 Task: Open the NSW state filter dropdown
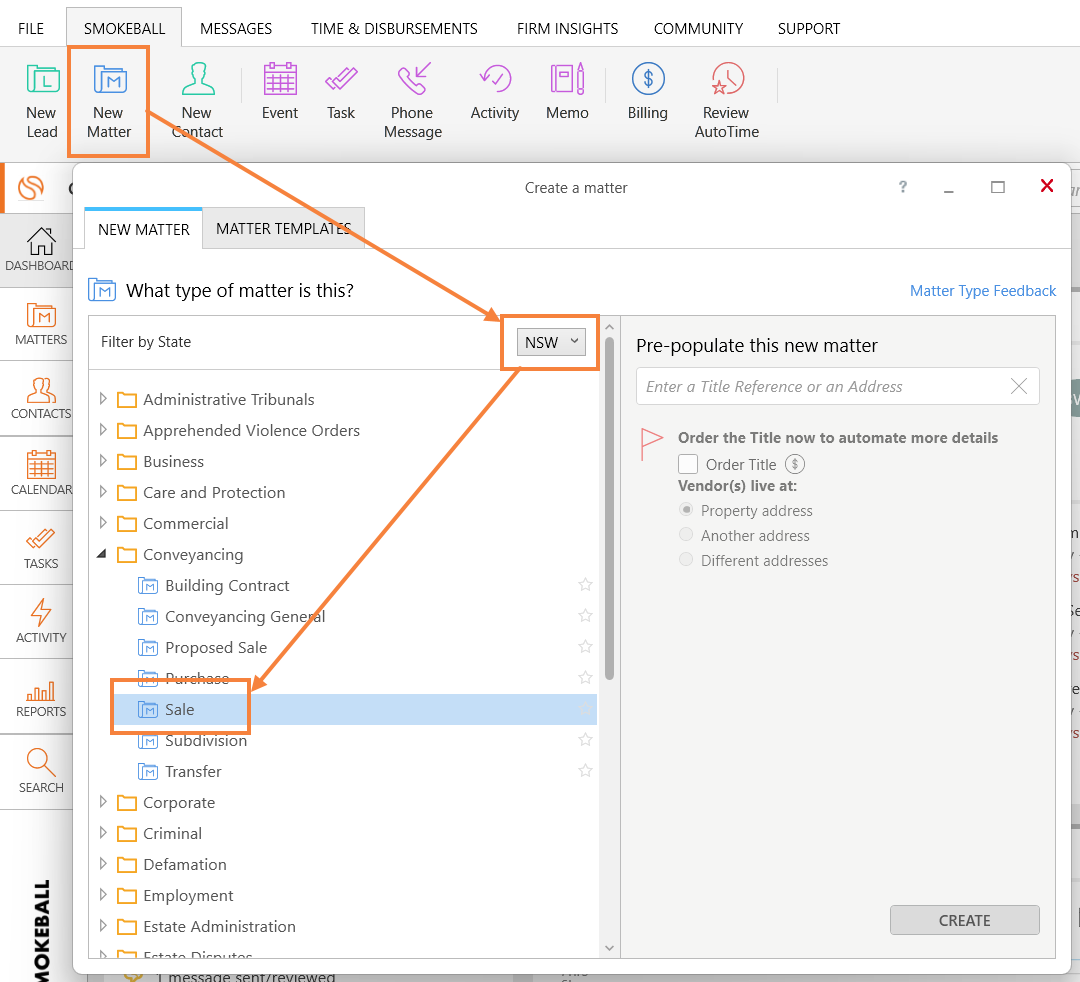551,342
